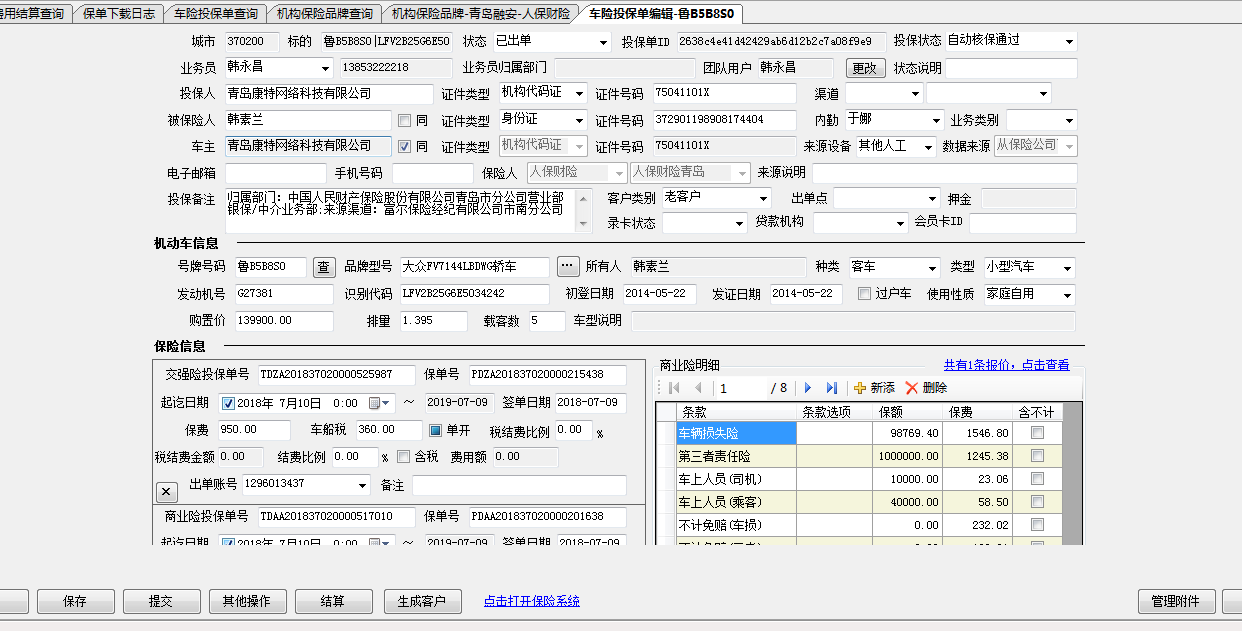Click the red 删除 X icon
This screenshot has height=631, width=1242.
911,388
